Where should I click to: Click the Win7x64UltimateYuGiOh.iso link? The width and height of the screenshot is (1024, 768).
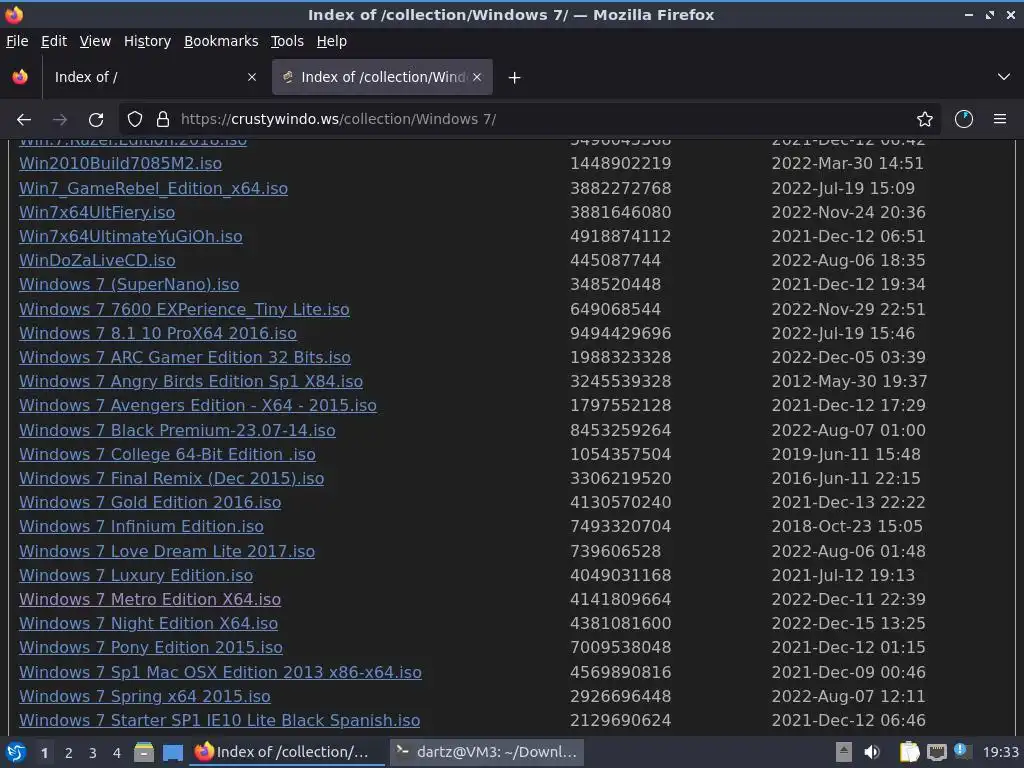(x=131, y=236)
